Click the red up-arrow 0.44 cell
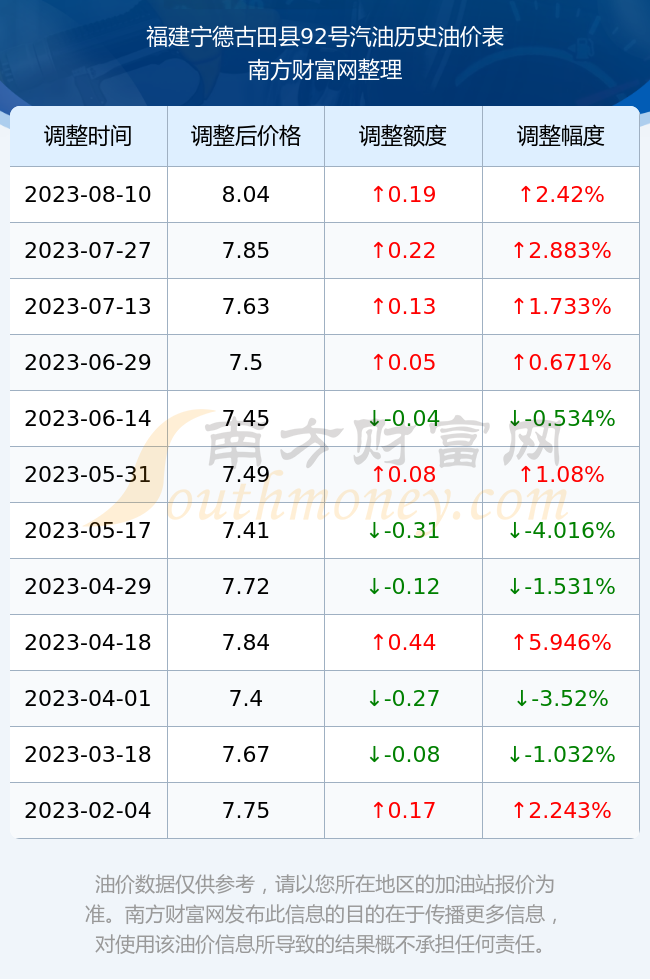650x980 pixels. [403, 642]
